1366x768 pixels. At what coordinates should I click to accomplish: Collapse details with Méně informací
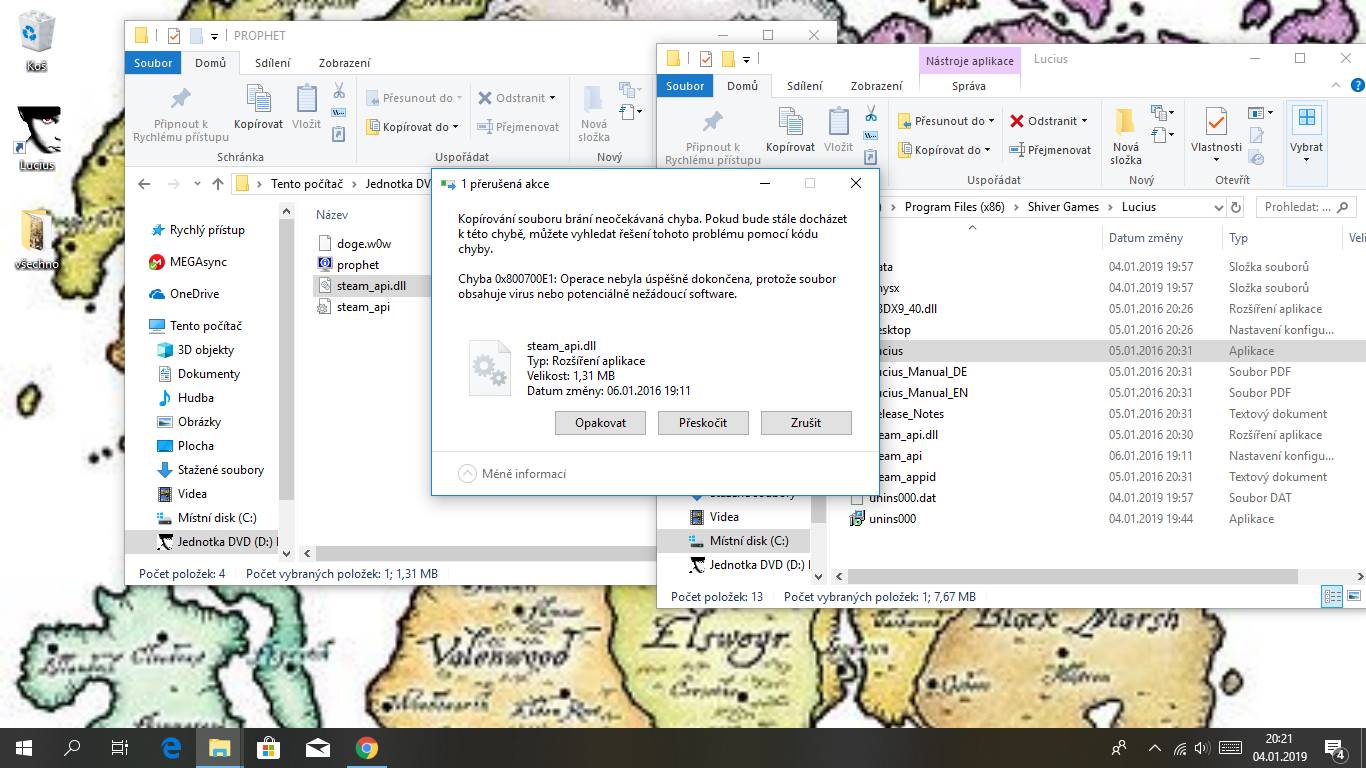pyautogui.click(x=512, y=474)
